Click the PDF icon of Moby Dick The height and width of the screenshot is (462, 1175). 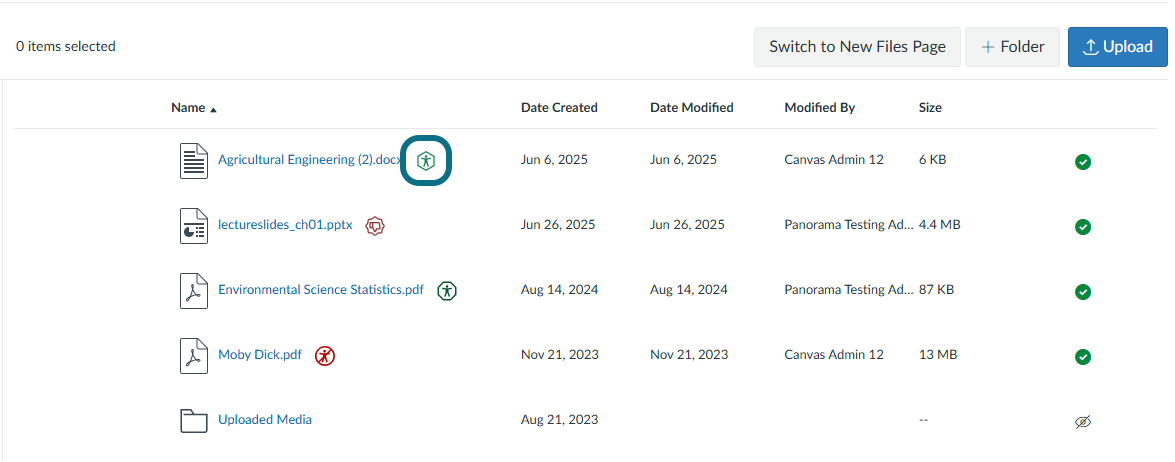click(194, 355)
